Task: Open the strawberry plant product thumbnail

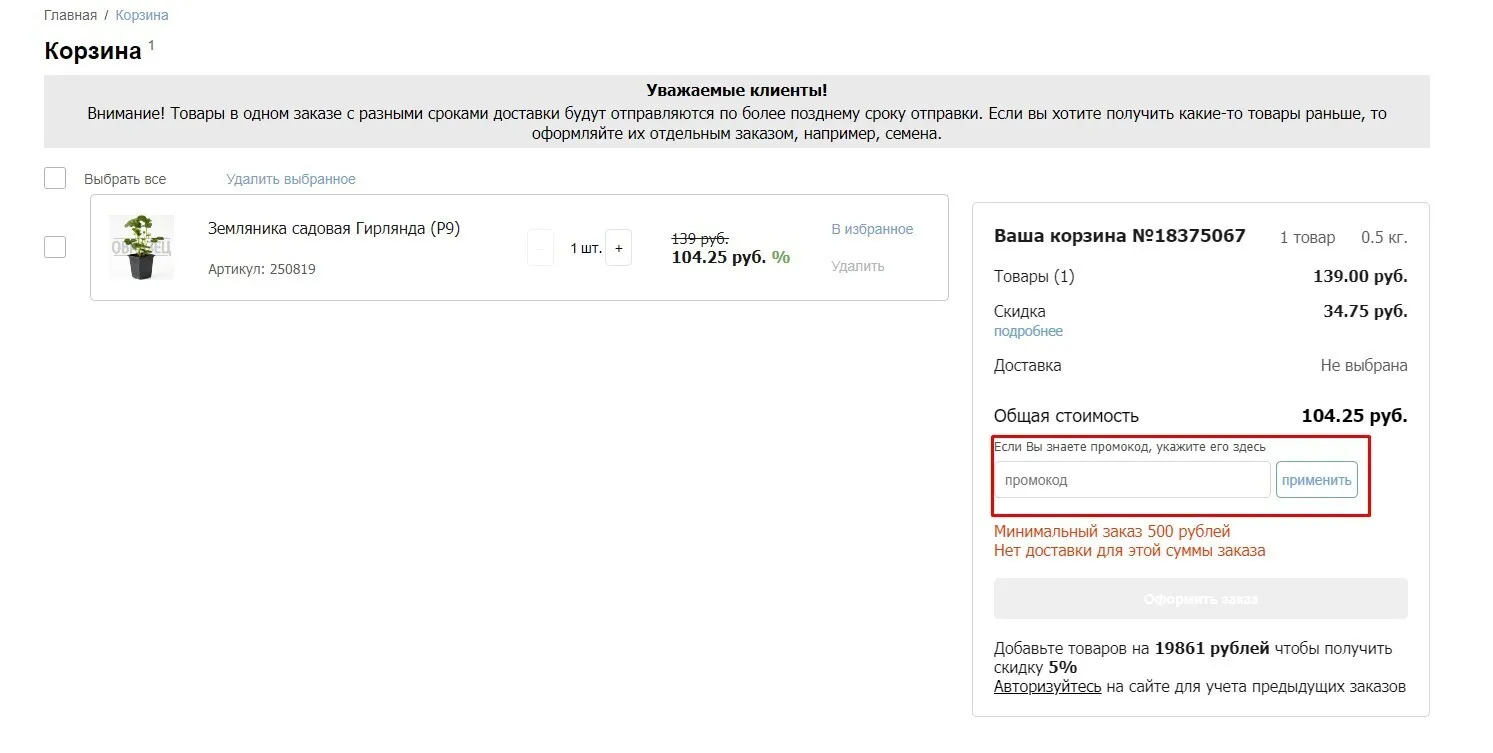Action: 141,247
